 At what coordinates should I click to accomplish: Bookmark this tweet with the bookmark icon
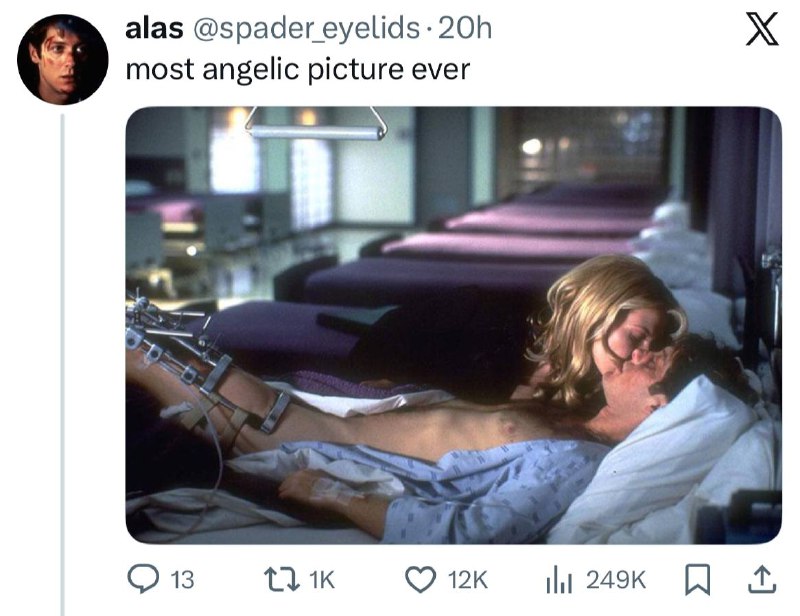click(697, 580)
